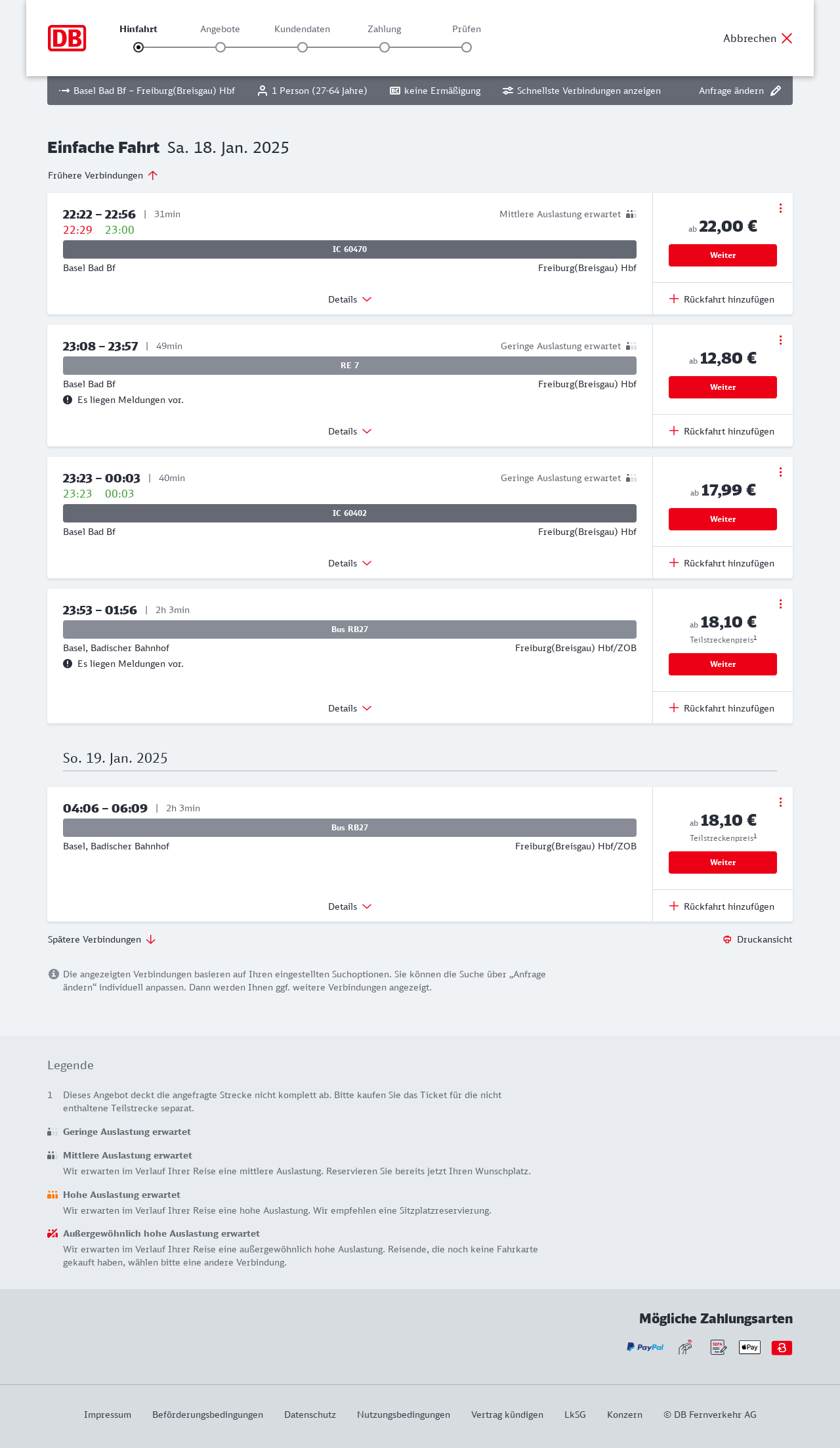This screenshot has width=840, height=1448.
Task: Select the Zahlung step indicator circle
Action: [385, 47]
